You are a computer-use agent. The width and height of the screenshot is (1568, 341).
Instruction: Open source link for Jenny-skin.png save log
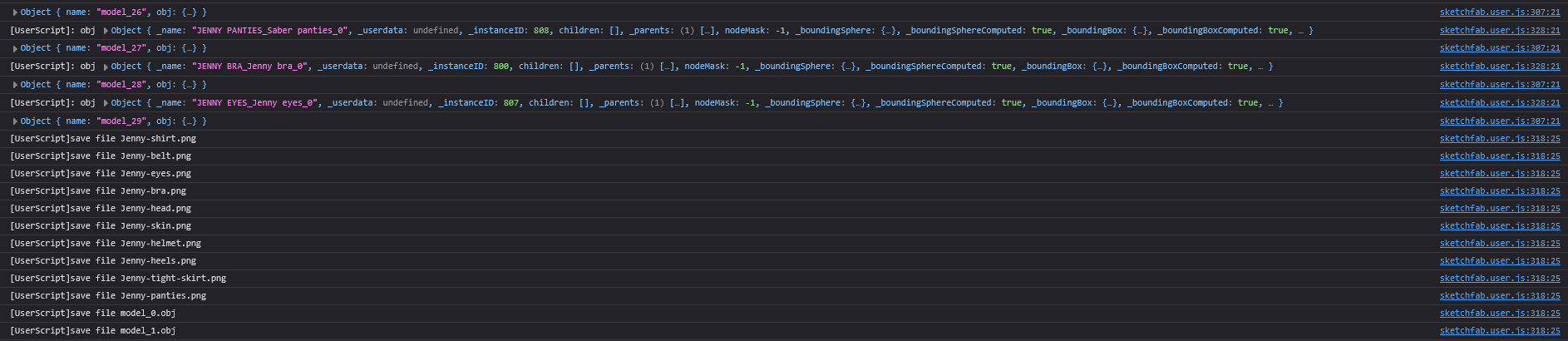pyautogui.click(x=1500, y=226)
